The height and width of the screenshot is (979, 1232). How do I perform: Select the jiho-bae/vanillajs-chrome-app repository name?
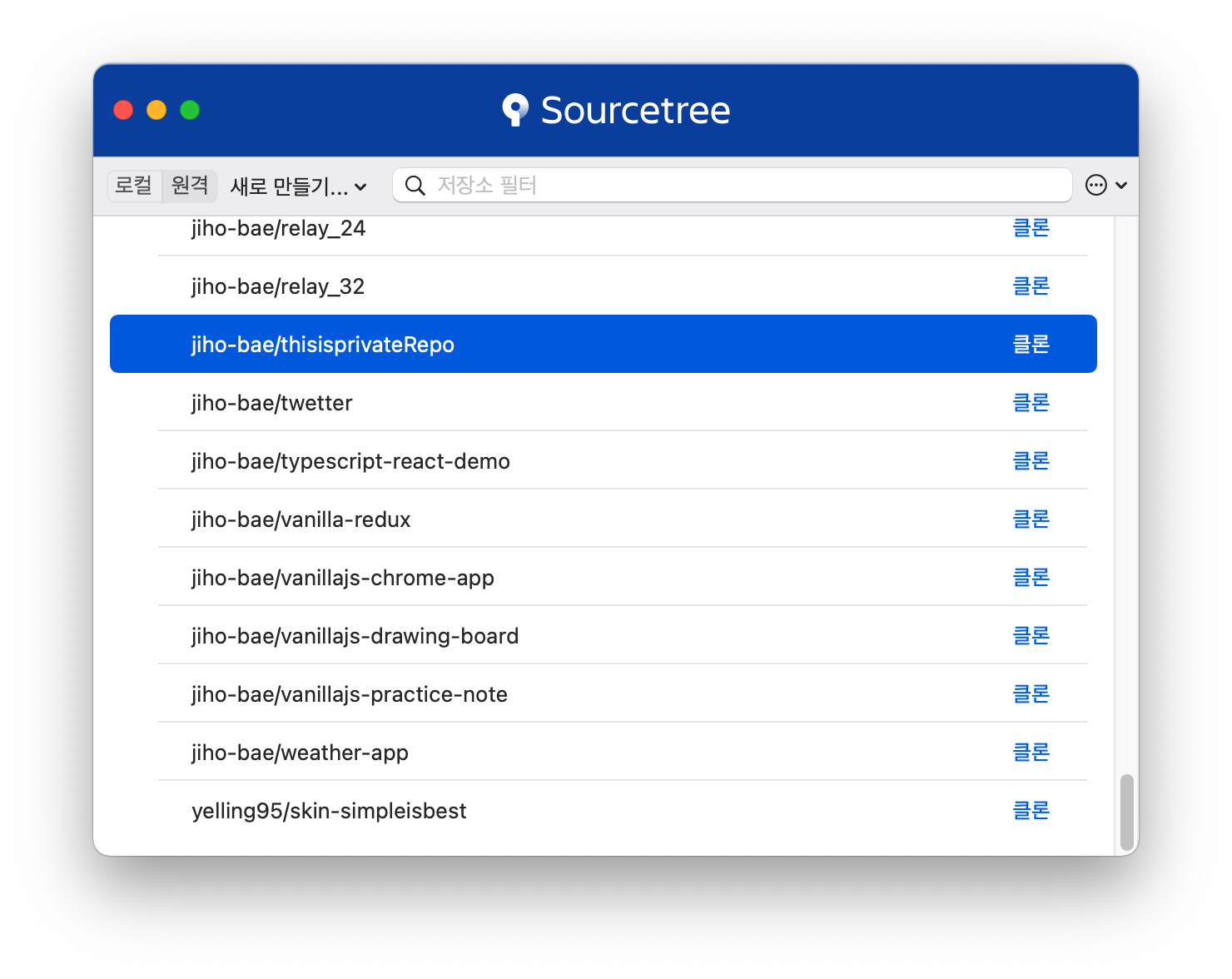(342, 578)
